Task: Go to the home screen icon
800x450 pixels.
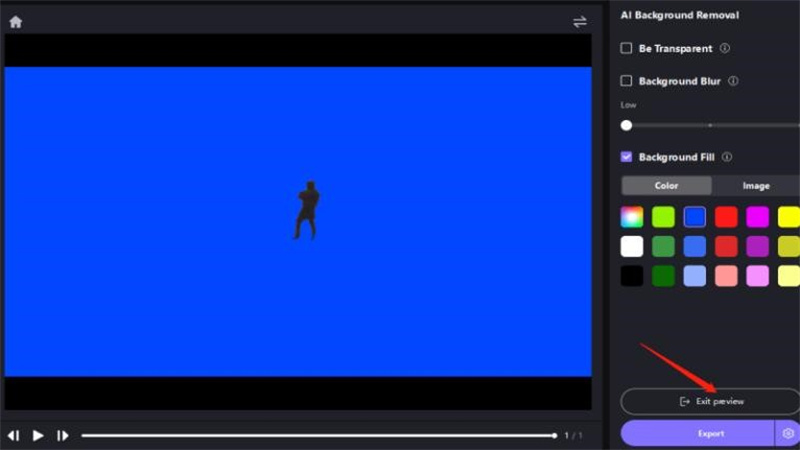Action: tap(16, 22)
